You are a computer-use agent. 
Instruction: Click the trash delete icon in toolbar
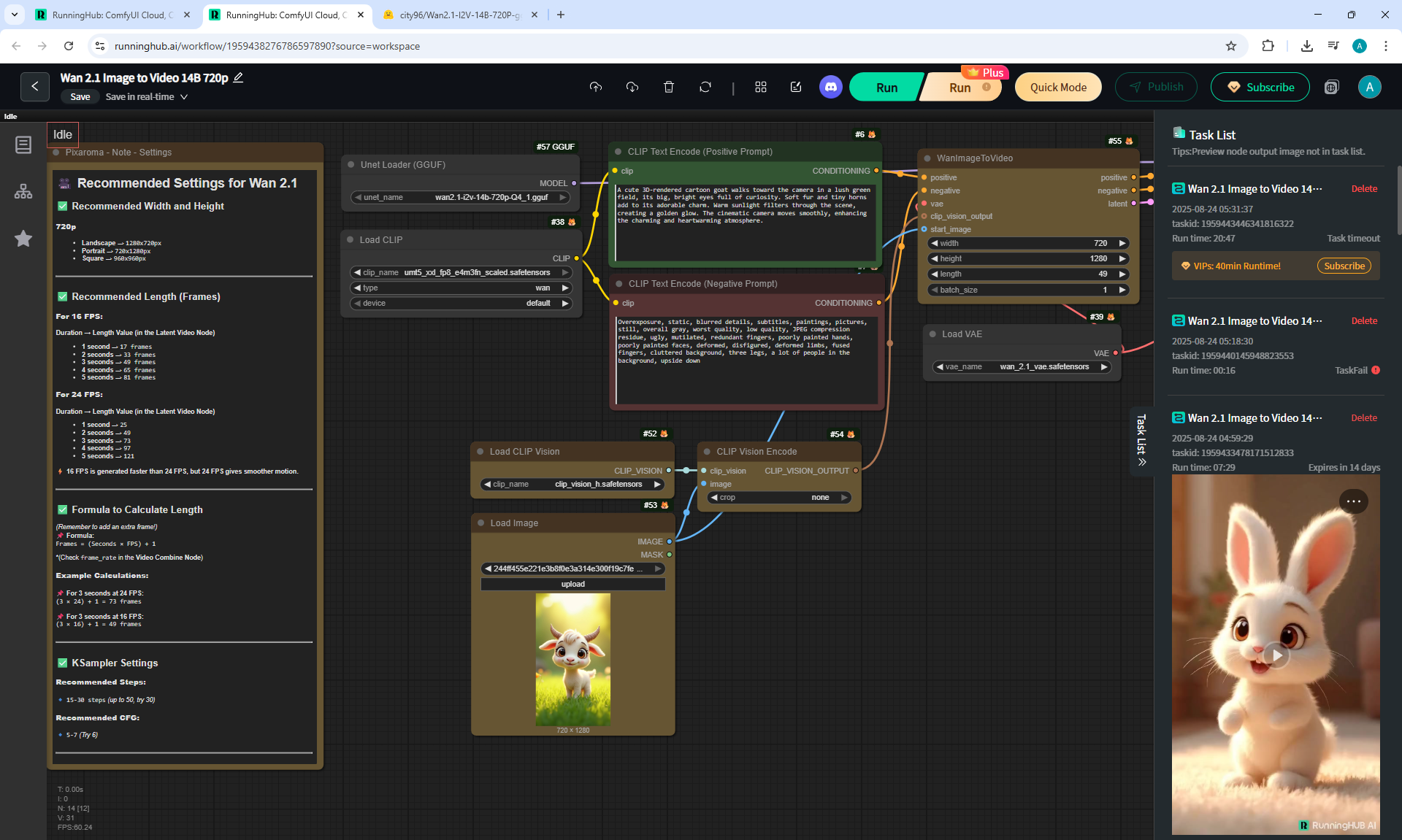668,87
